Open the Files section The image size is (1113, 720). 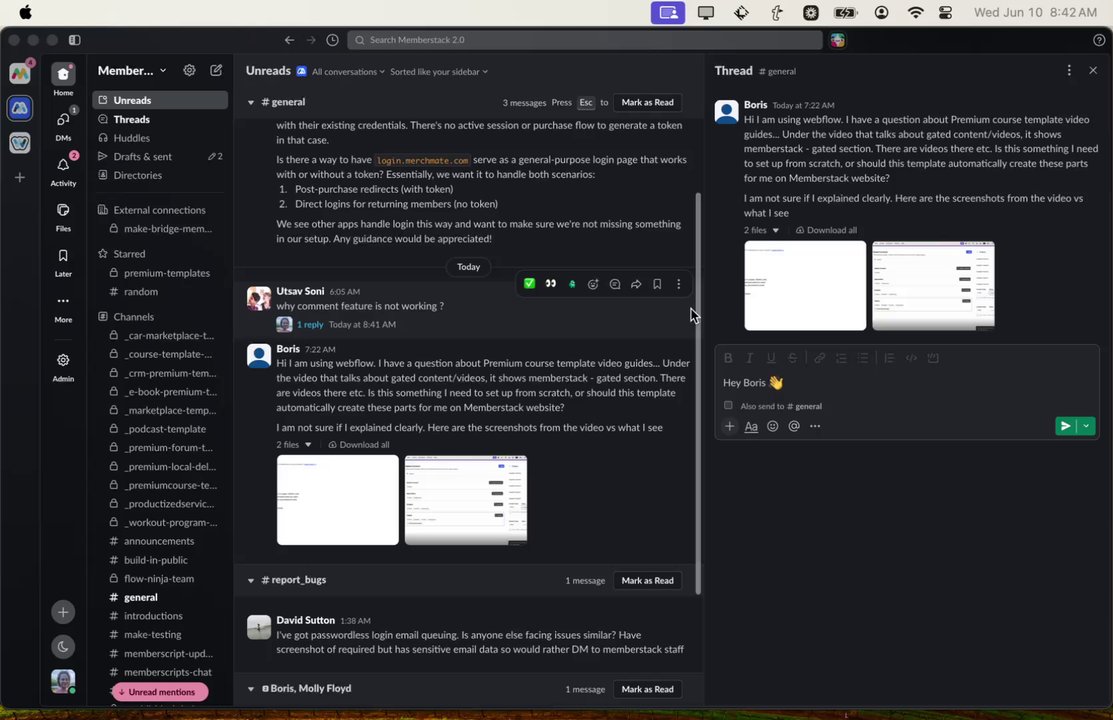pos(62,216)
